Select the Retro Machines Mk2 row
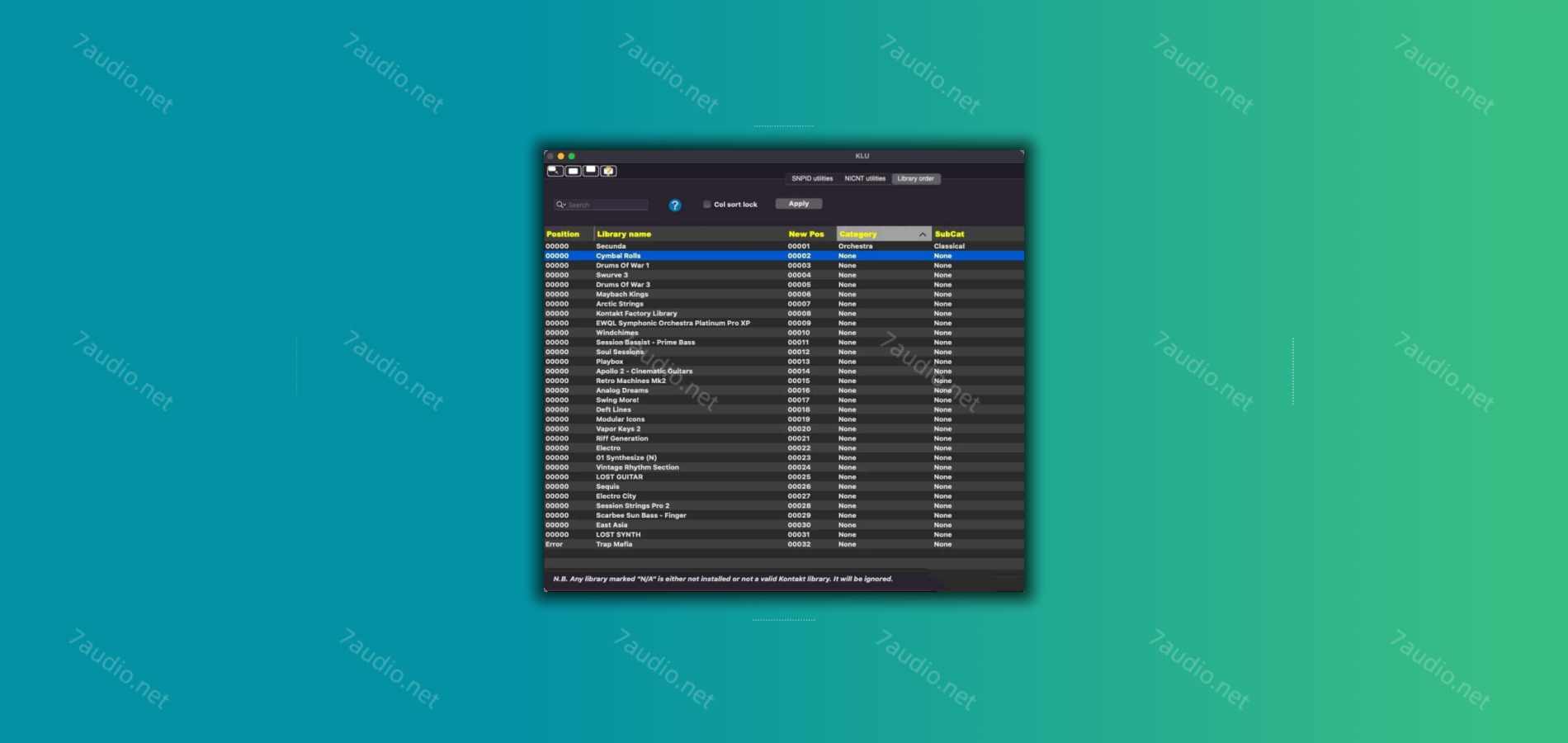 784,381
